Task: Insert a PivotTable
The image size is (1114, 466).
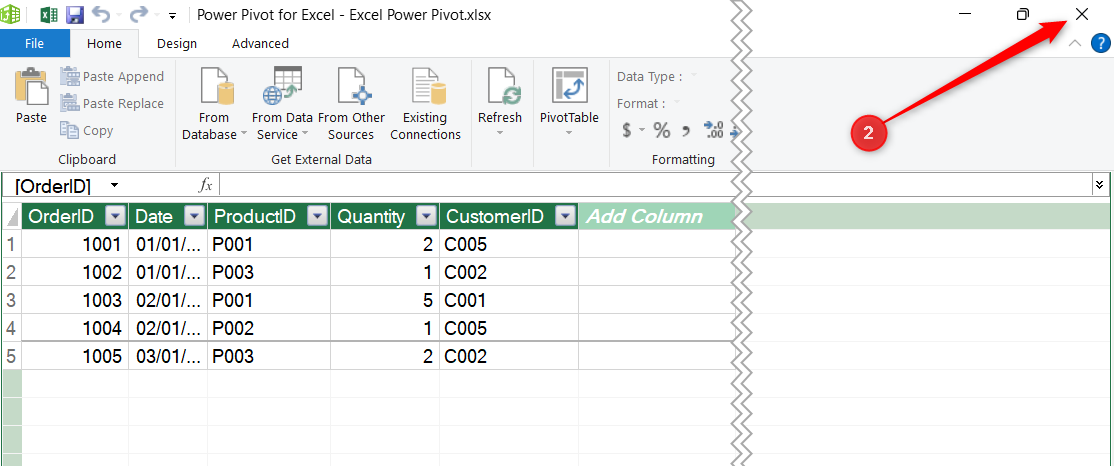Action: coord(569,104)
